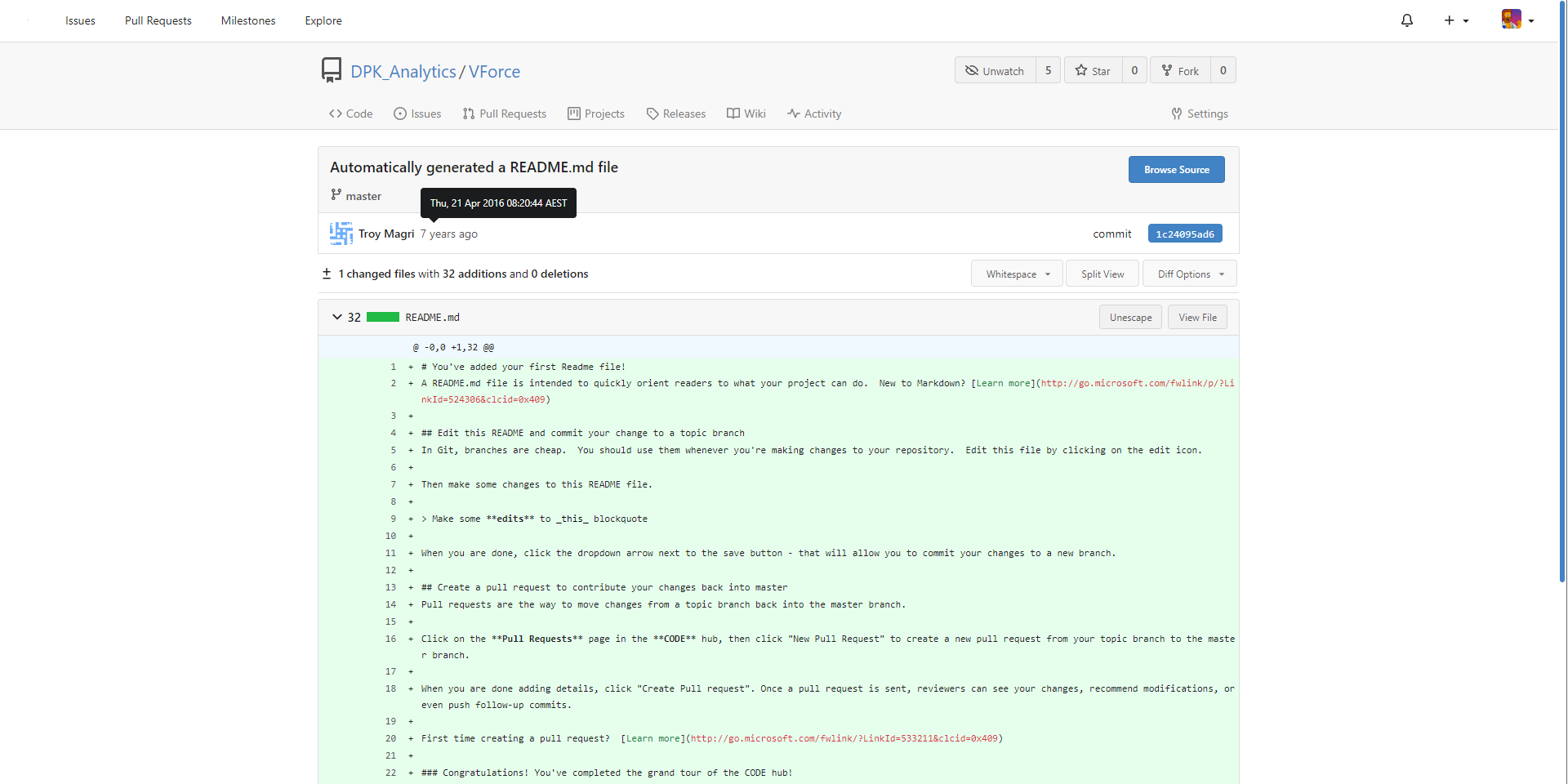The height and width of the screenshot is (784, 1568).
Task: Open repository Settings
Action: [x=1200, y=114]
